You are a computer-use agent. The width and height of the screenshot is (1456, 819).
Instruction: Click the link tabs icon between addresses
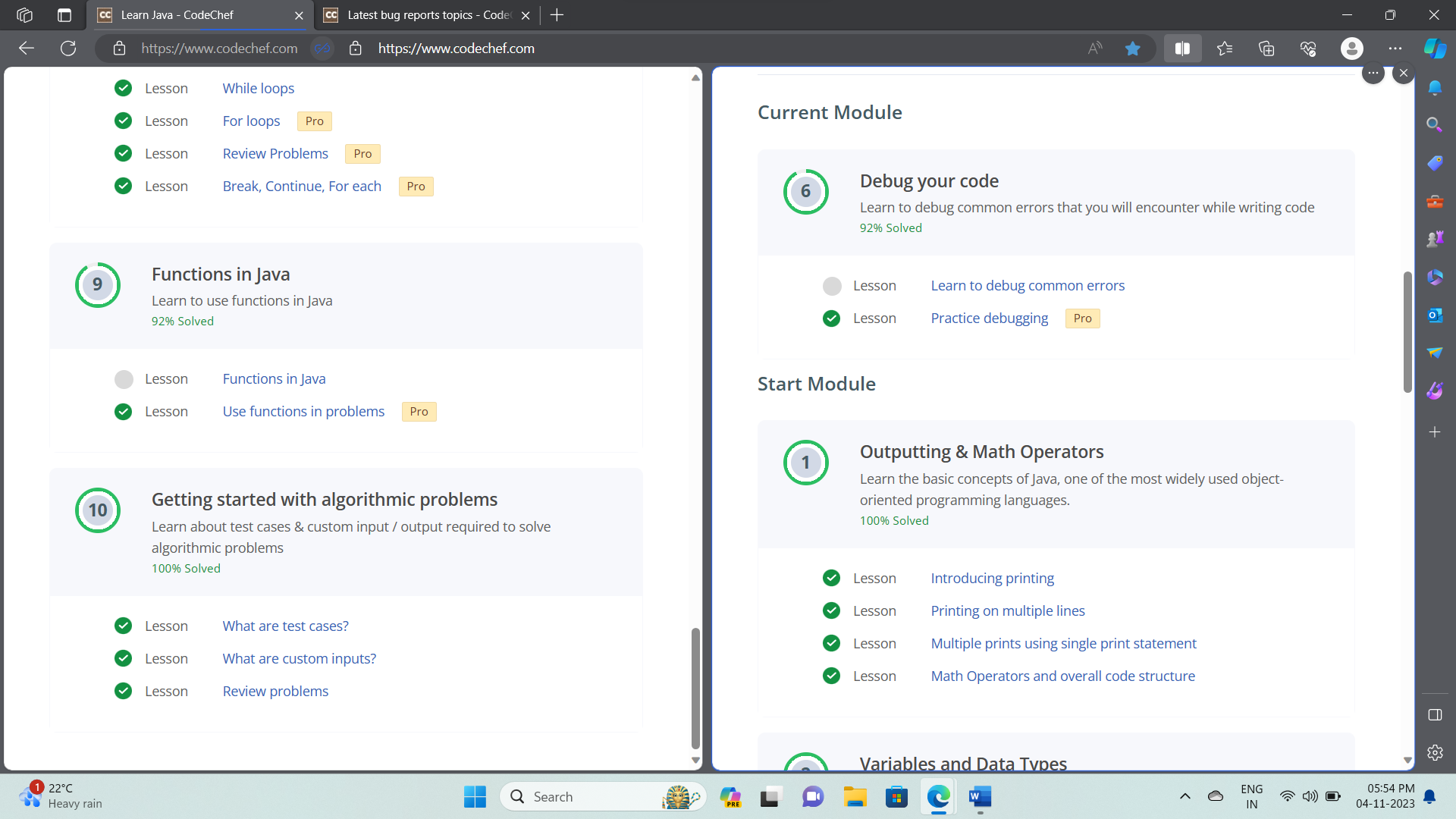coord(322,49)
